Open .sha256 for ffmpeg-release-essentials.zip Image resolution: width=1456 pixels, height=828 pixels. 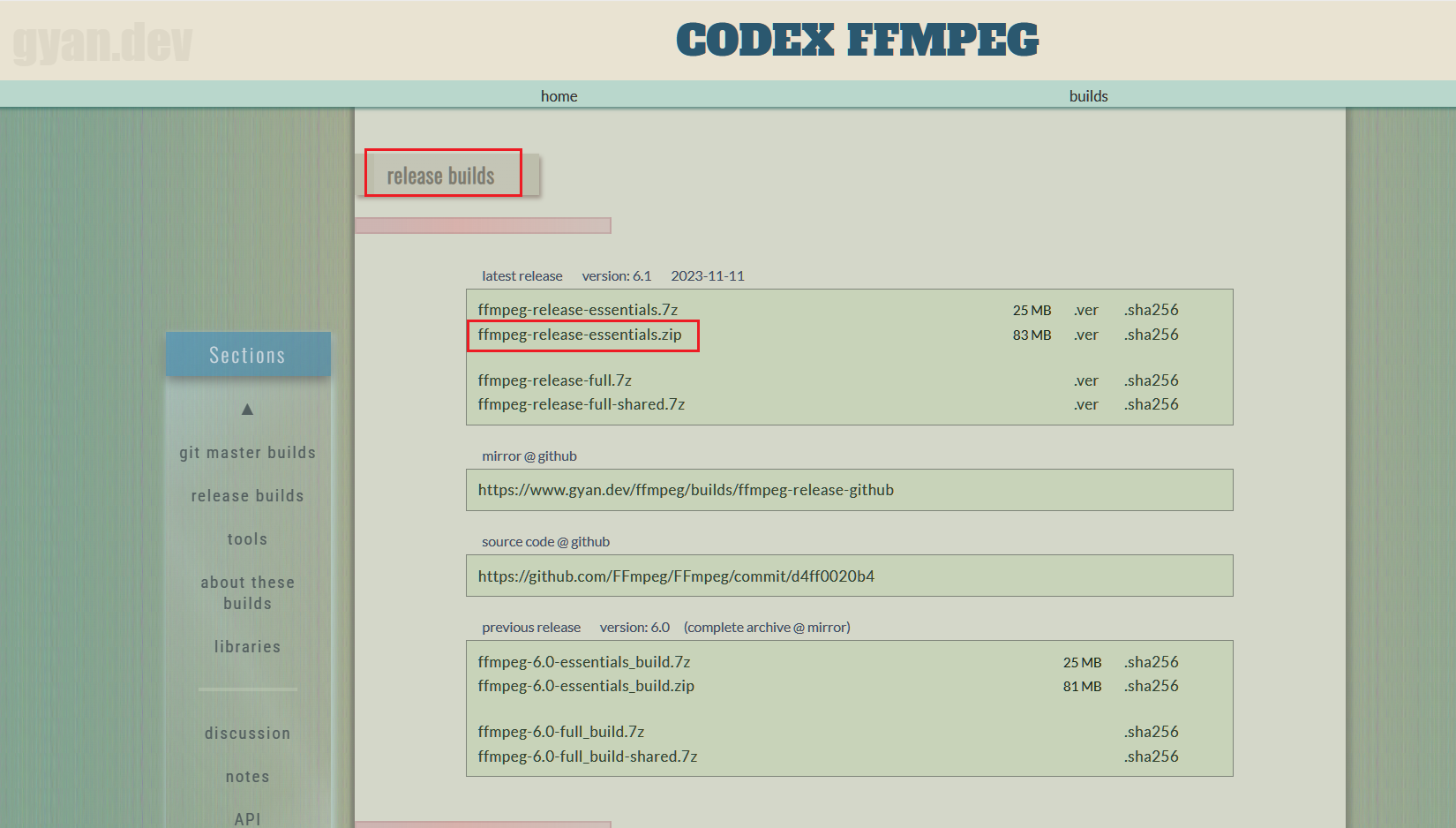click(x=1152, y=335)
